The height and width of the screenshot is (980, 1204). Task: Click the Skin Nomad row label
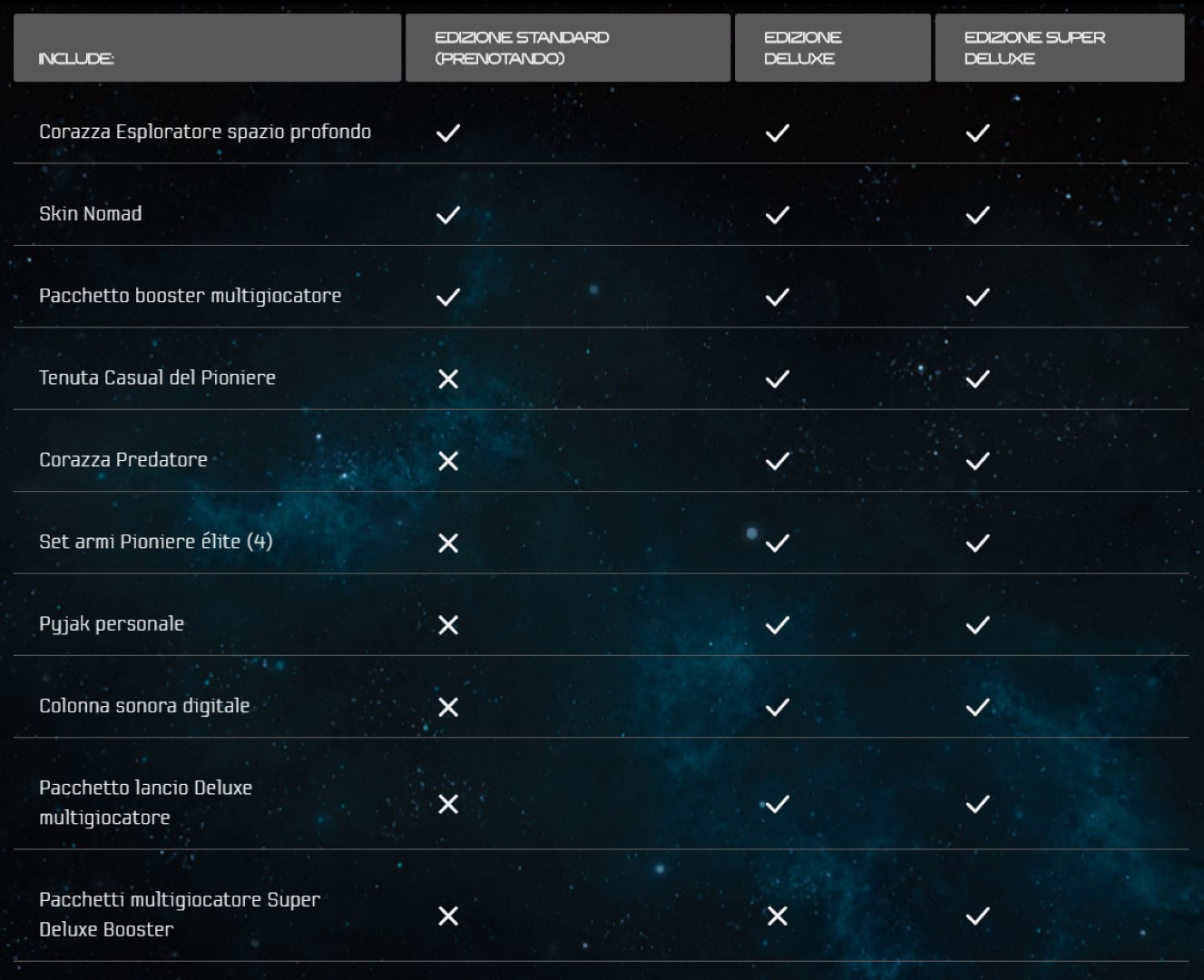tap(91, 214)
